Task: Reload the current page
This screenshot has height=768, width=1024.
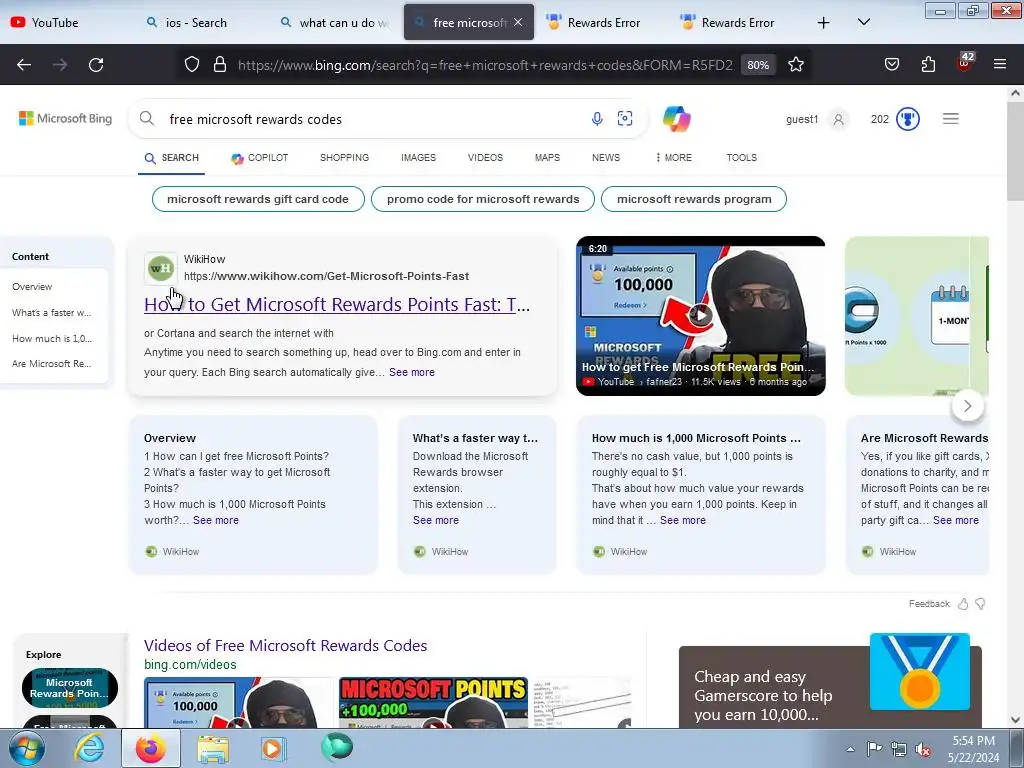Action: (x=96, y=65)
